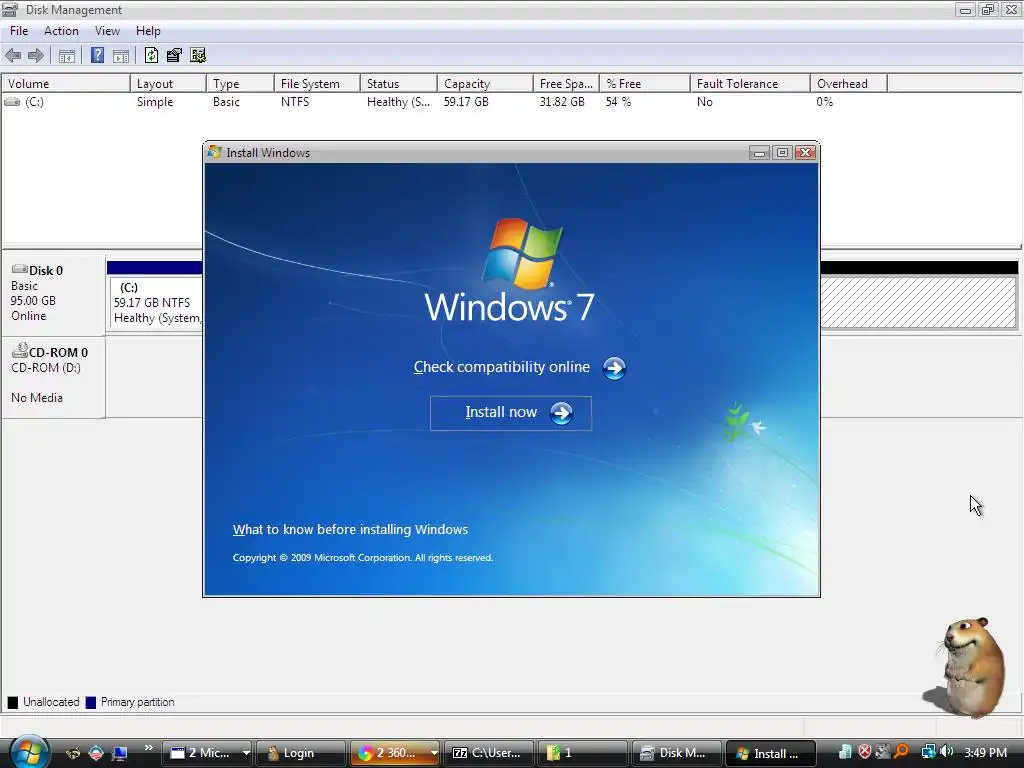Click the 31.82 GB free space cell
Image resolution: width=1024 pixels, height=768 pixels.
click(562, 102)
